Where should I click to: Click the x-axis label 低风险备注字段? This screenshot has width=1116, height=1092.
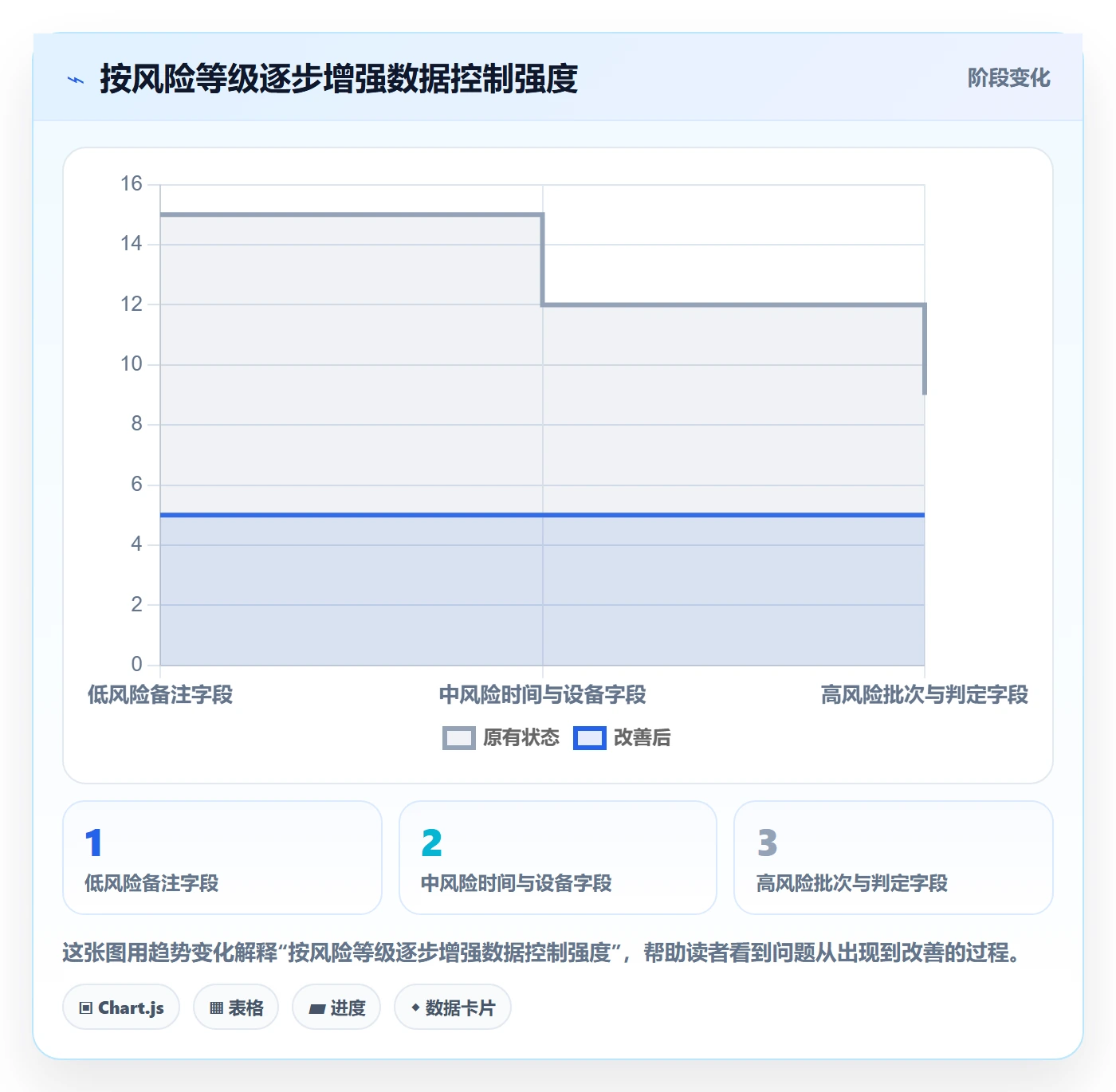160,695
